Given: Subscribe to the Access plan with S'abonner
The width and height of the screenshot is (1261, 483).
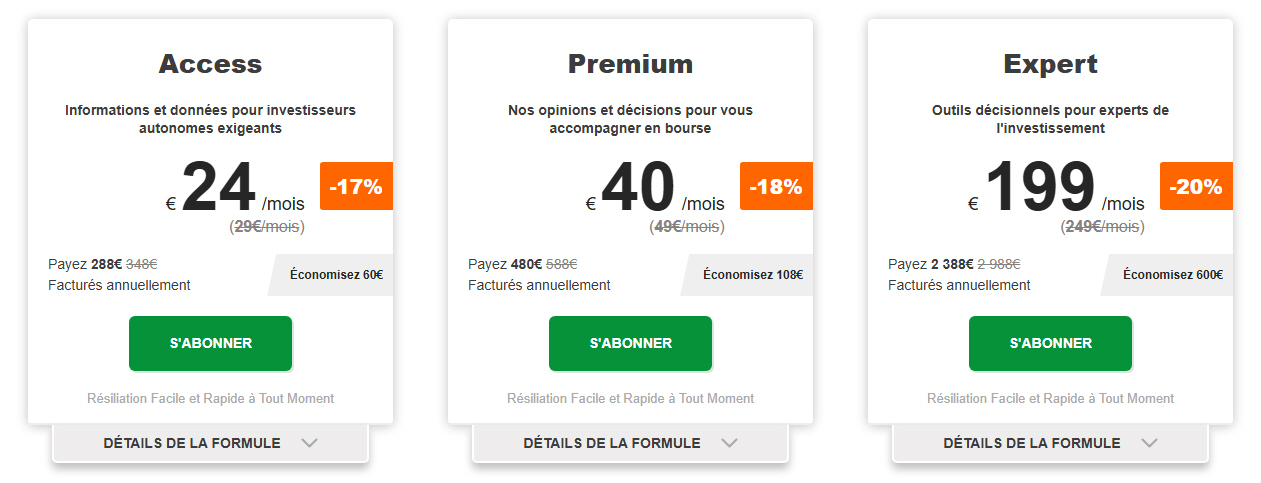Looking at the screenshot, I should [x=210, y=343].
